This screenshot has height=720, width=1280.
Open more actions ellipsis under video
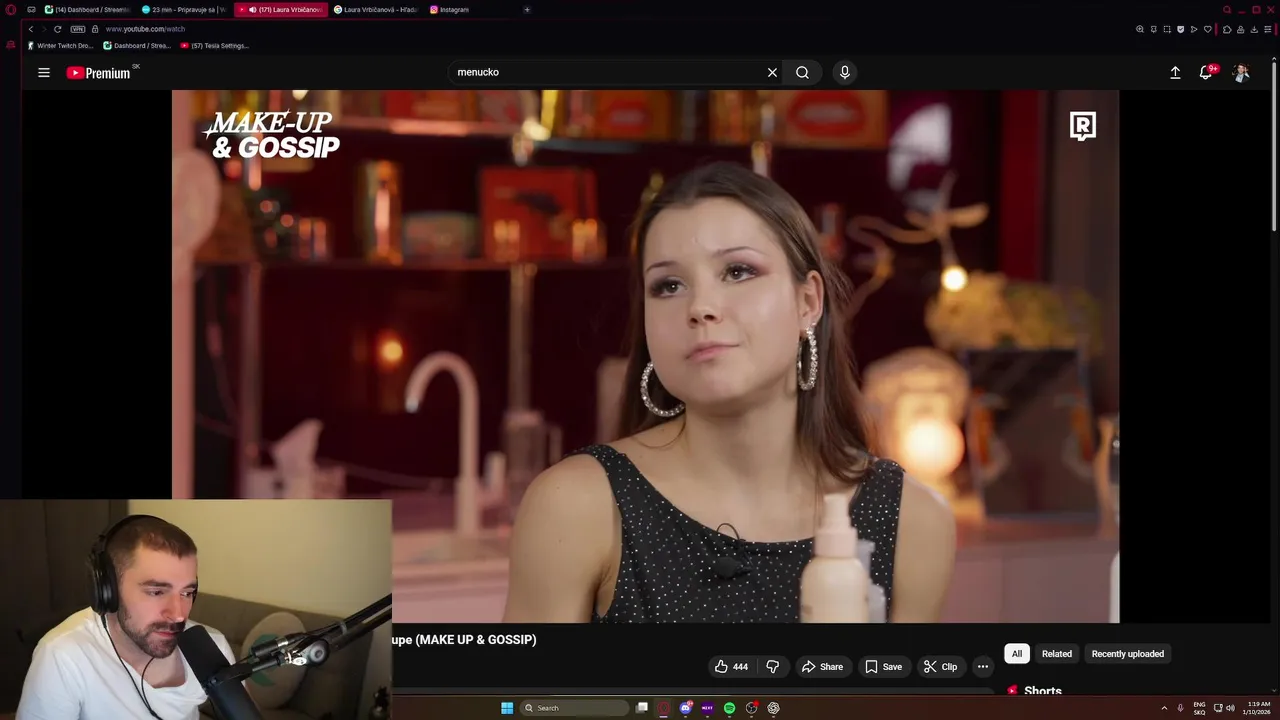click(x=983, y=667)
